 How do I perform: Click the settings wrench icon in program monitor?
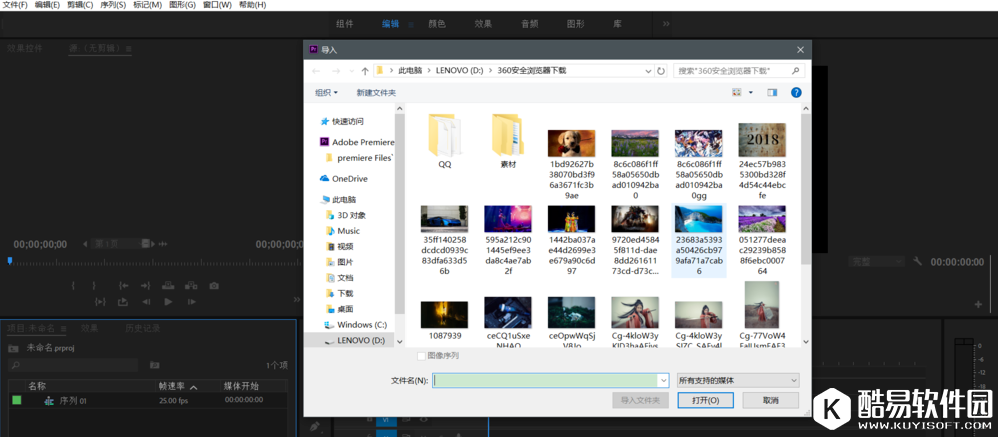coord(917,261)
